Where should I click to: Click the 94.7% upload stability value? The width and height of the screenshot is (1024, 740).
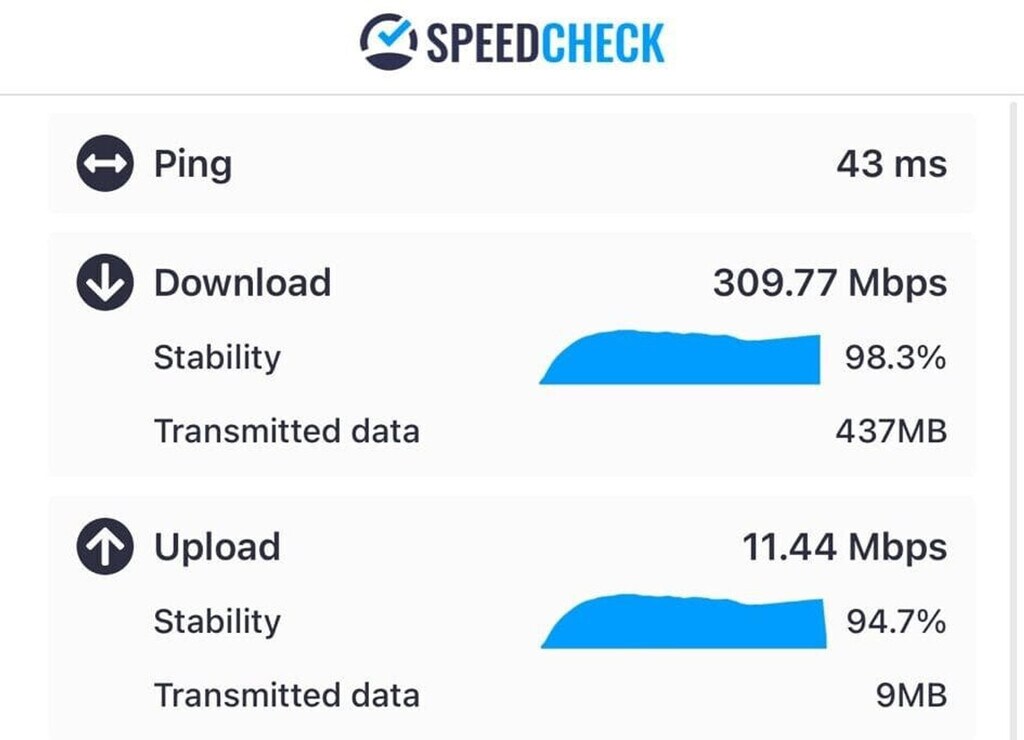point(895,621)
